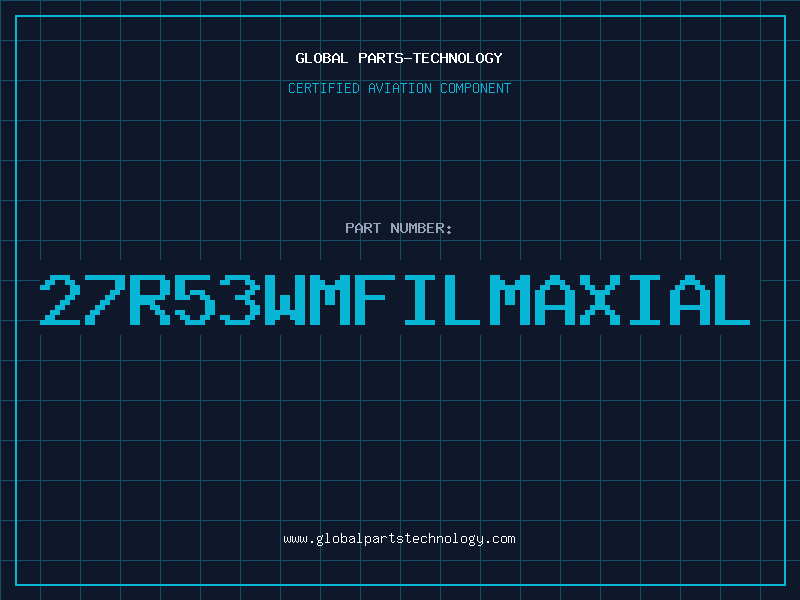Click the .com ending of the website URL
This screenshot has width=800, height=600.
click(x=499, y=539)
